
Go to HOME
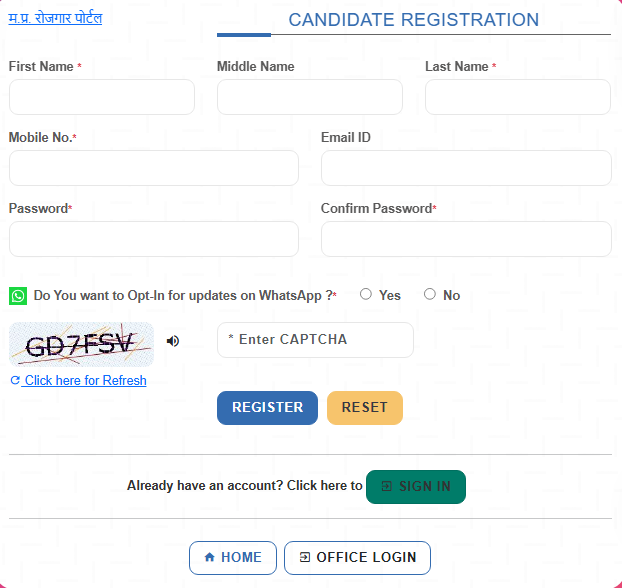point(232,558)
